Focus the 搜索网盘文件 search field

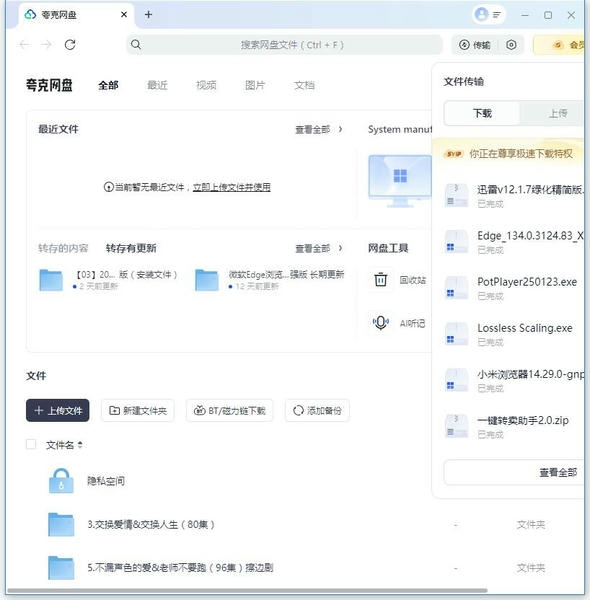(284, 45)
